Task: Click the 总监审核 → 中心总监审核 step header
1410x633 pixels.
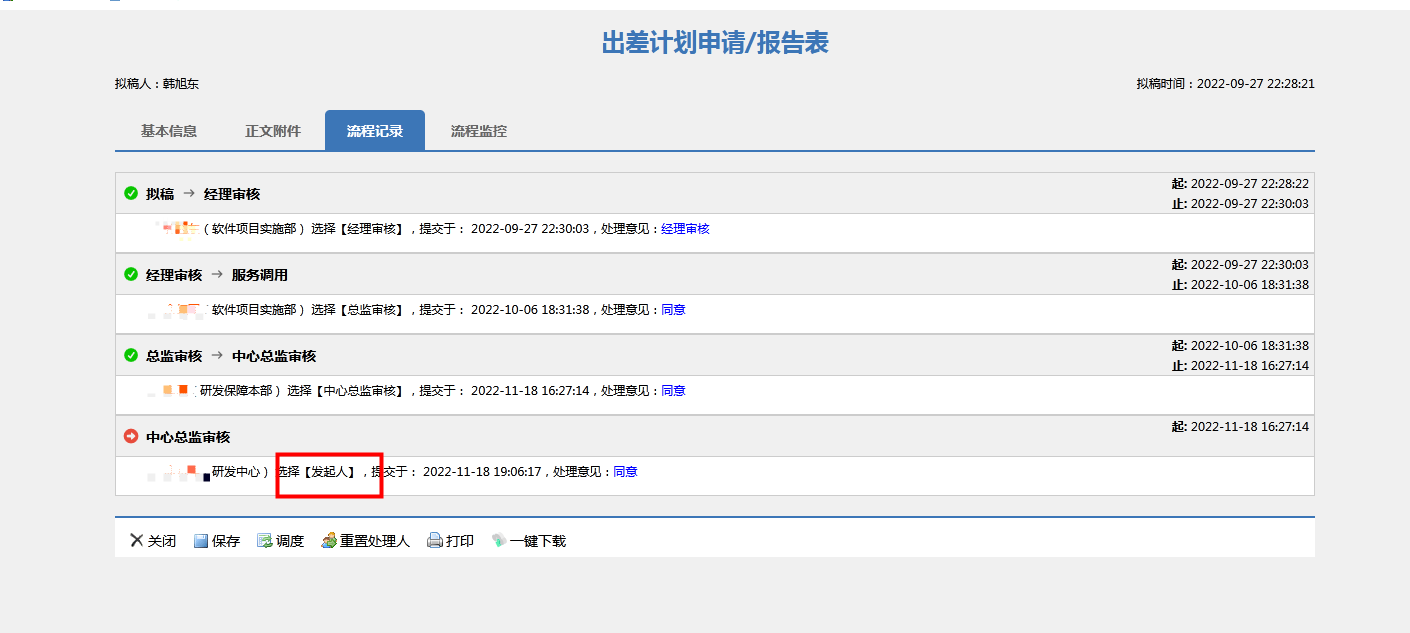Action: point(231,356)
